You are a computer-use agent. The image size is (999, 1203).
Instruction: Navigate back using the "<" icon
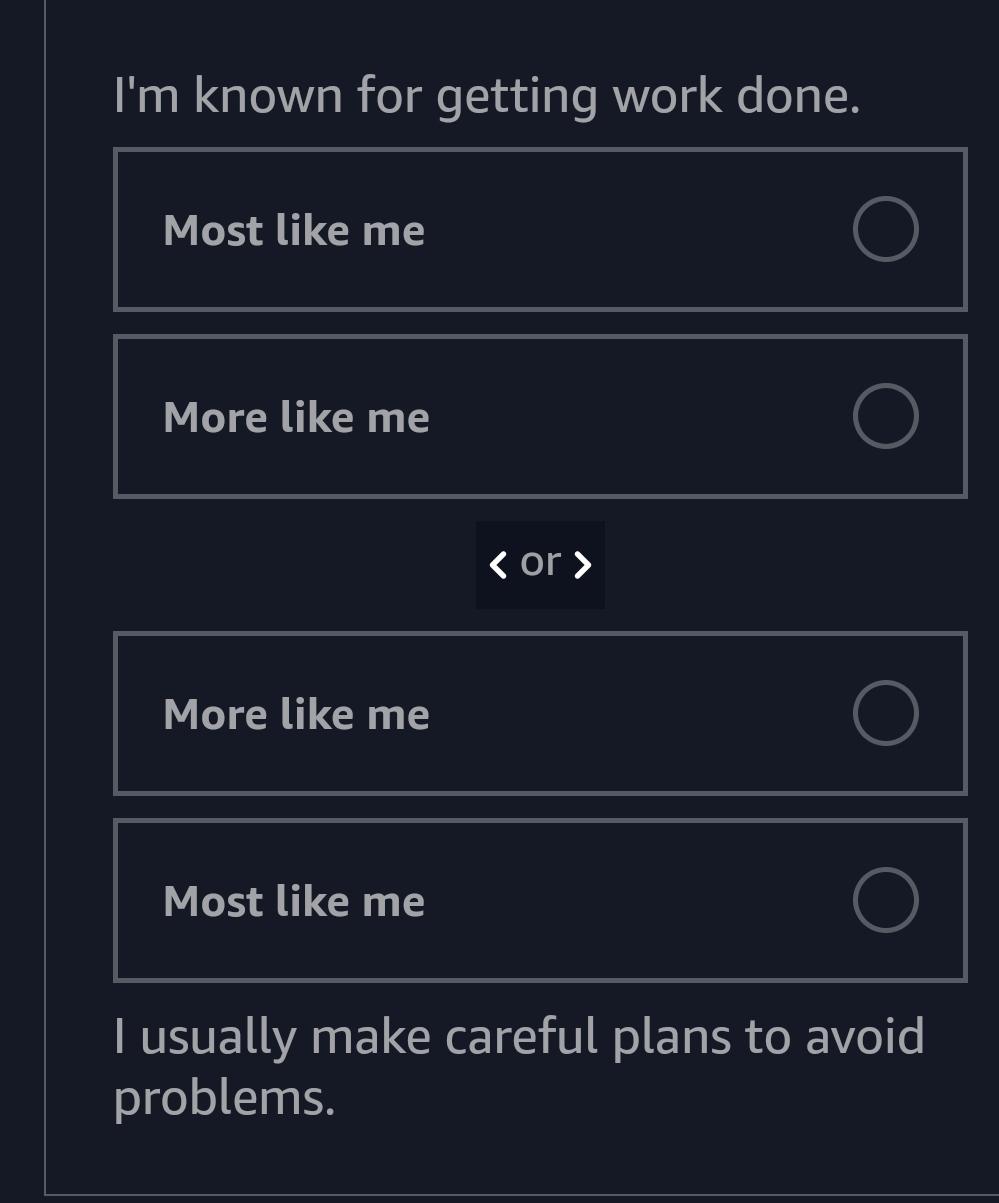tap(497, 564)
